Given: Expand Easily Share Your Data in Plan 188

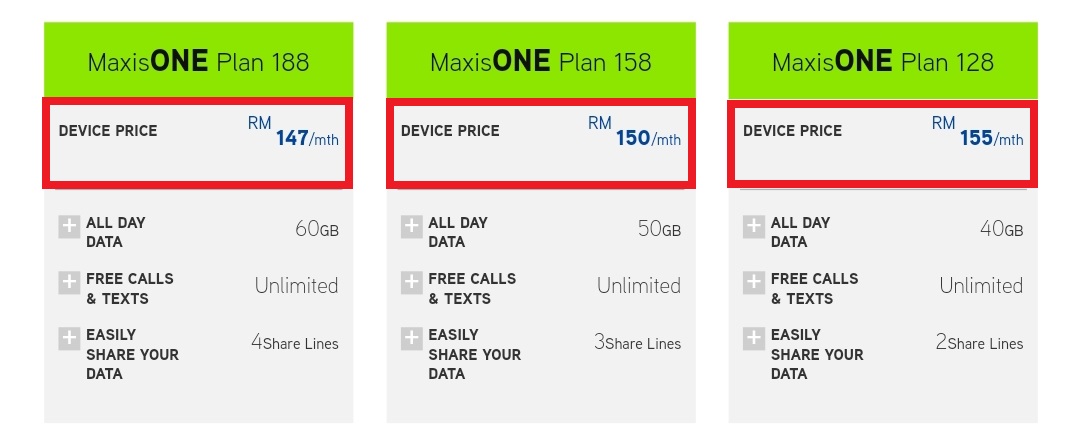Looking at the screenshot, I should click(x=69, y=339).
